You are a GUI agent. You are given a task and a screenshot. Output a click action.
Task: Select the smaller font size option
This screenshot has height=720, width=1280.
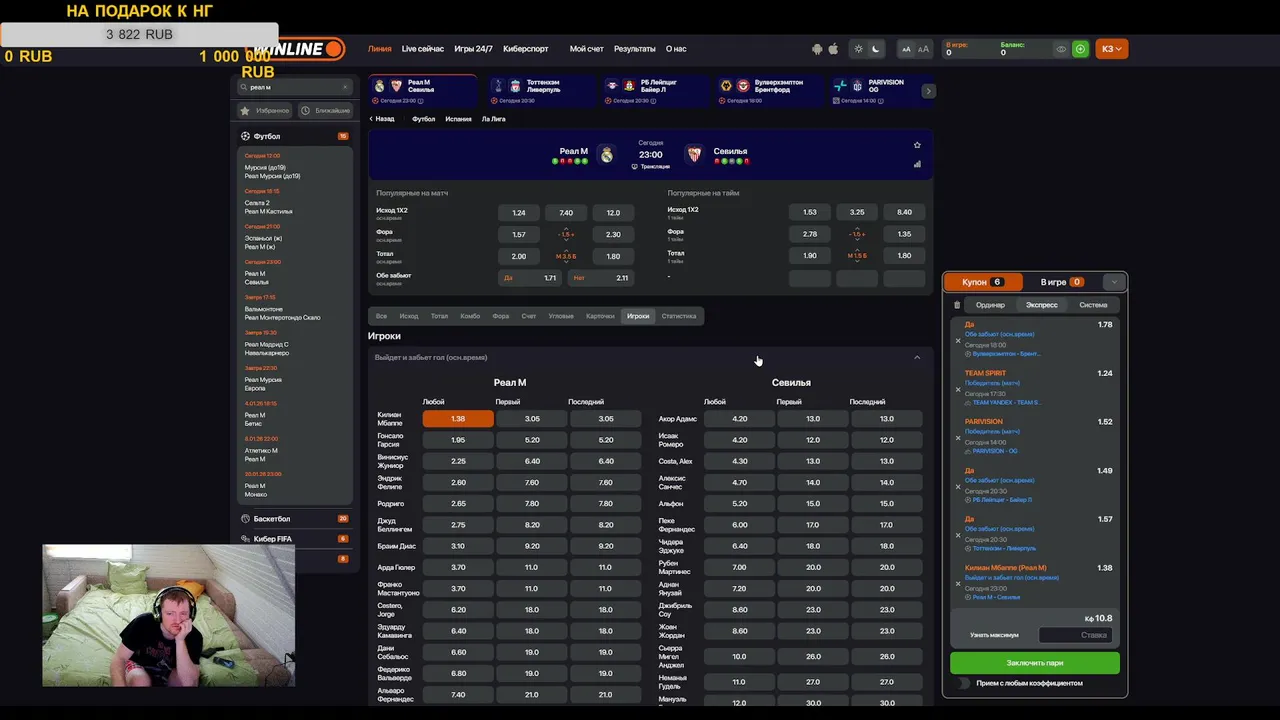tap(906, 49)
